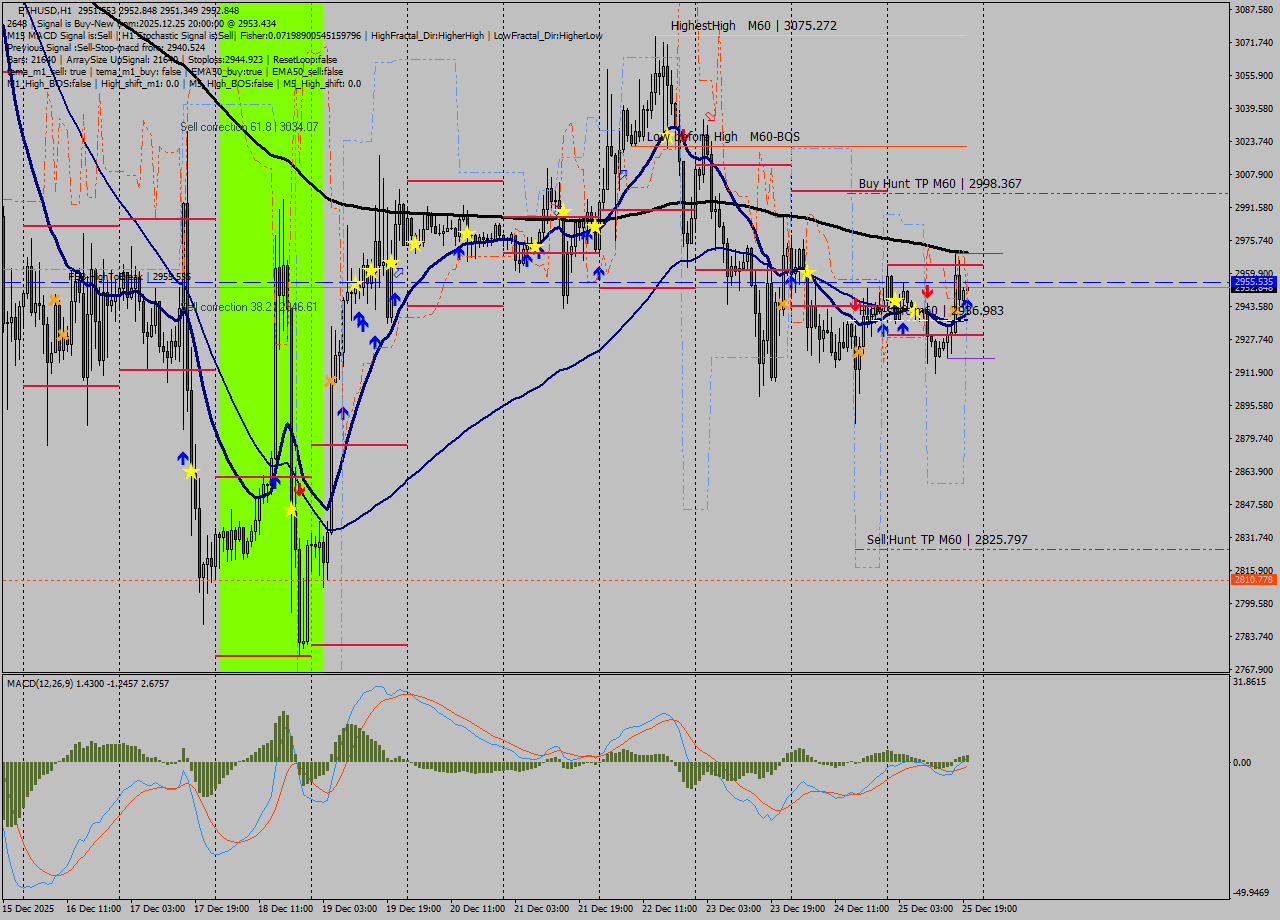Click the blue up-arrow at the 18 Dec reversal

click(x=275, y=483)
